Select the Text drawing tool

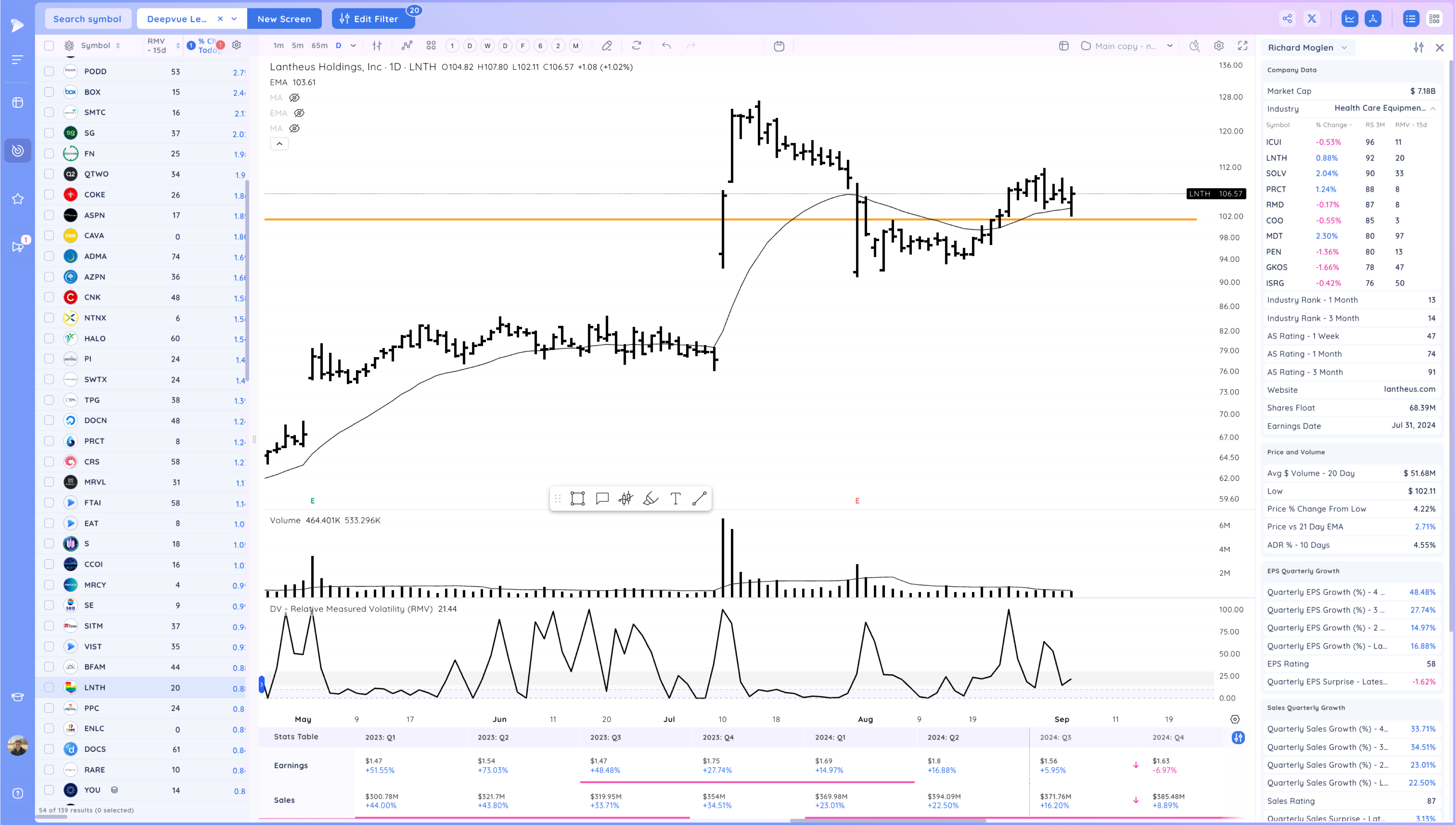pos(675,499)
